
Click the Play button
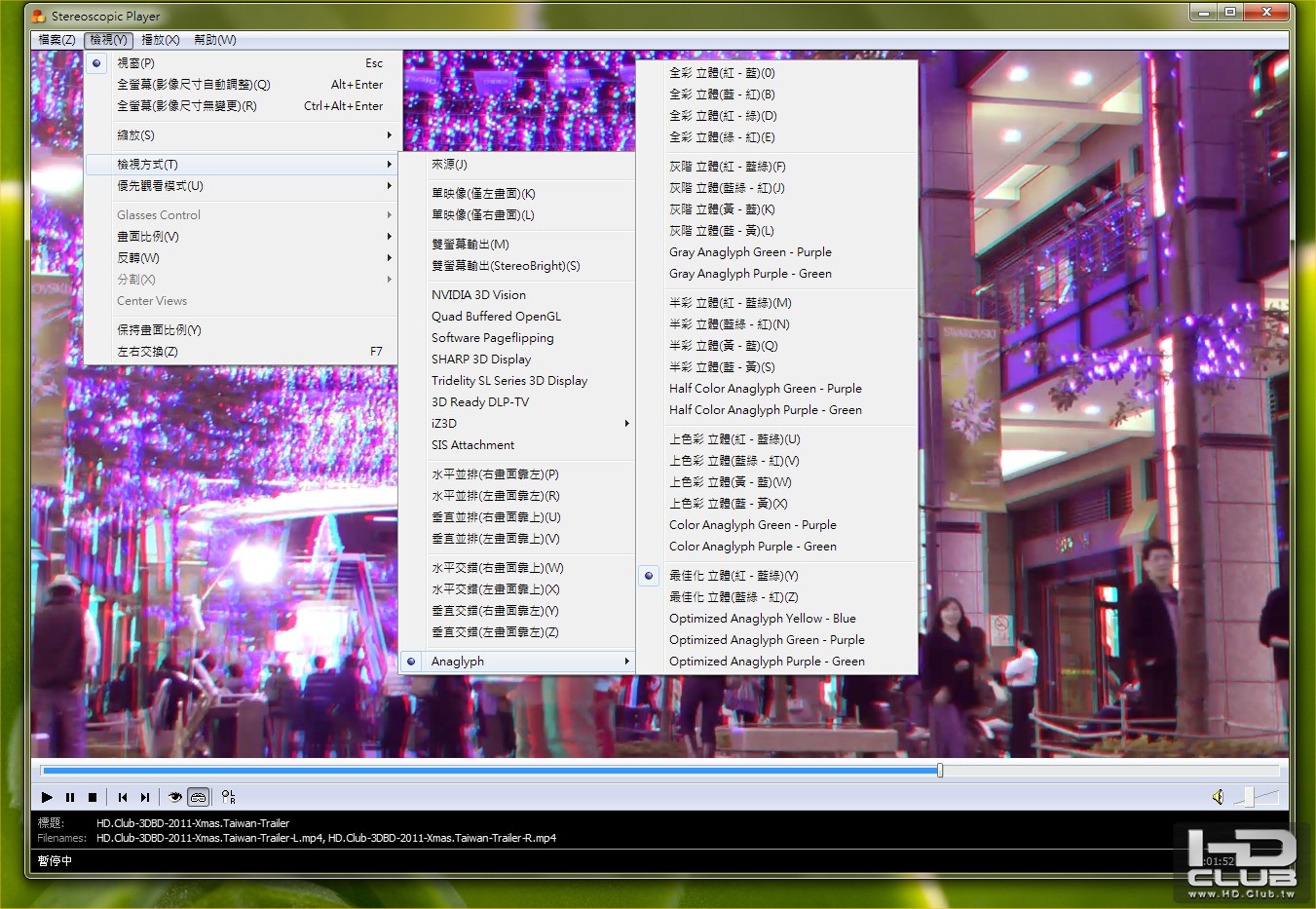[x=47, y=797]
